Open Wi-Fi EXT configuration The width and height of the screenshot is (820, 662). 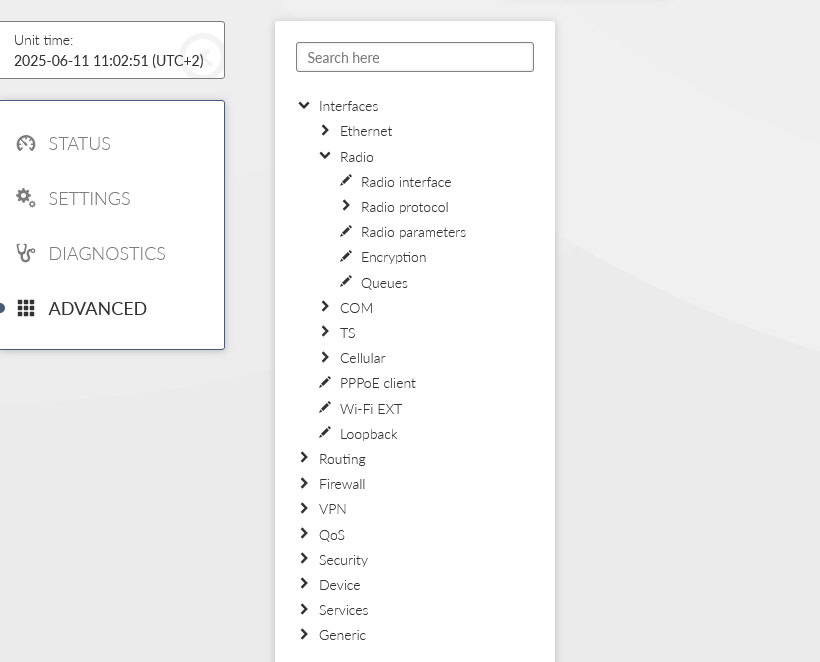[371, 409]
